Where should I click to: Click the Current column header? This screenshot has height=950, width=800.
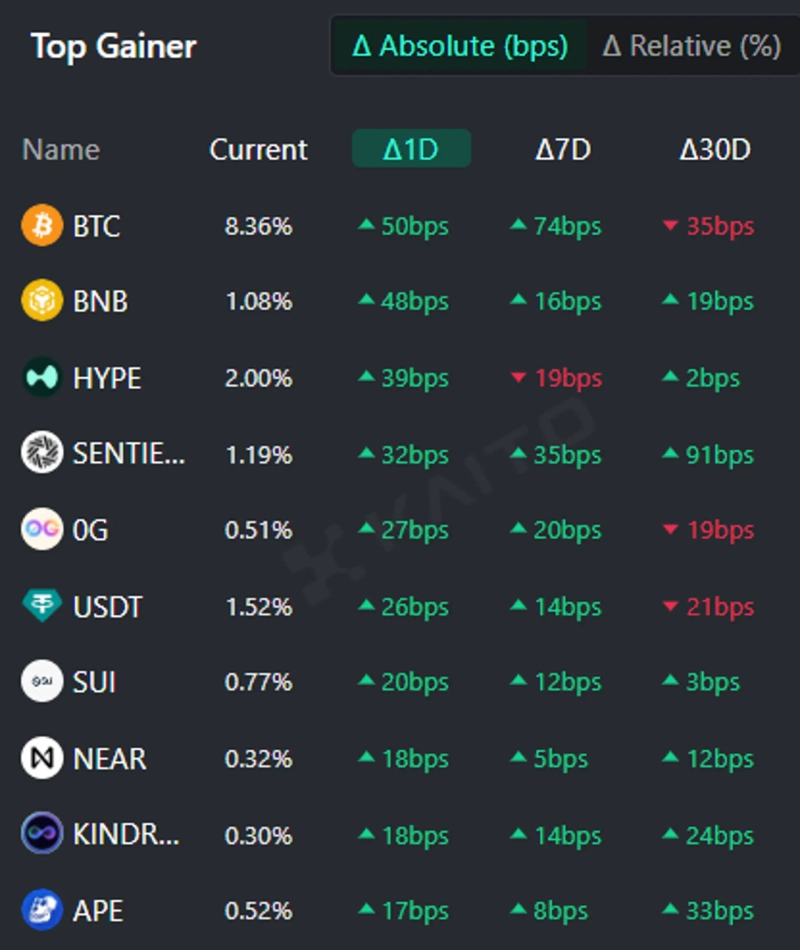(258, 150)
